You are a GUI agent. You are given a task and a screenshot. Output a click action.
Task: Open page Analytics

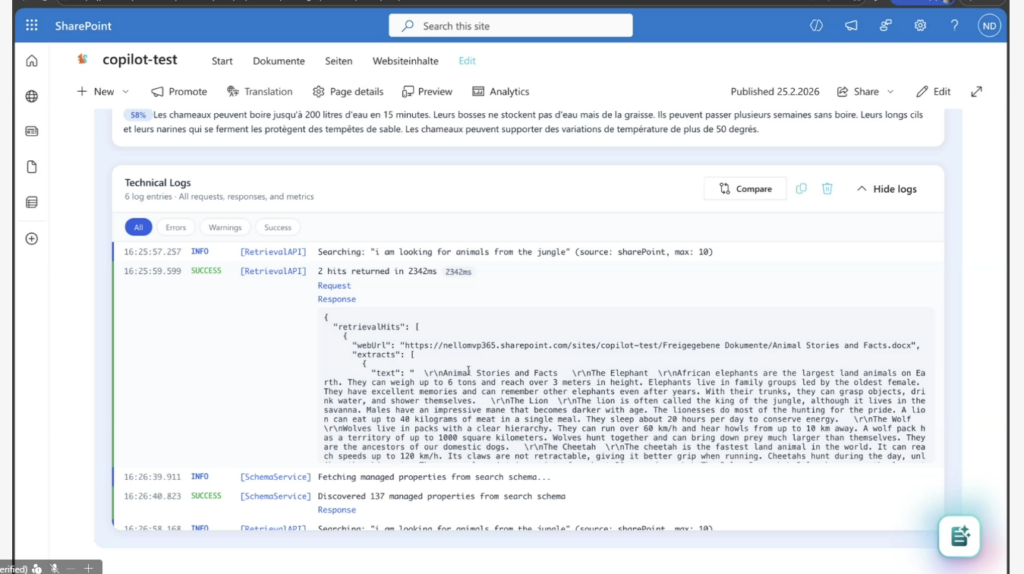(x=501, y=91)
